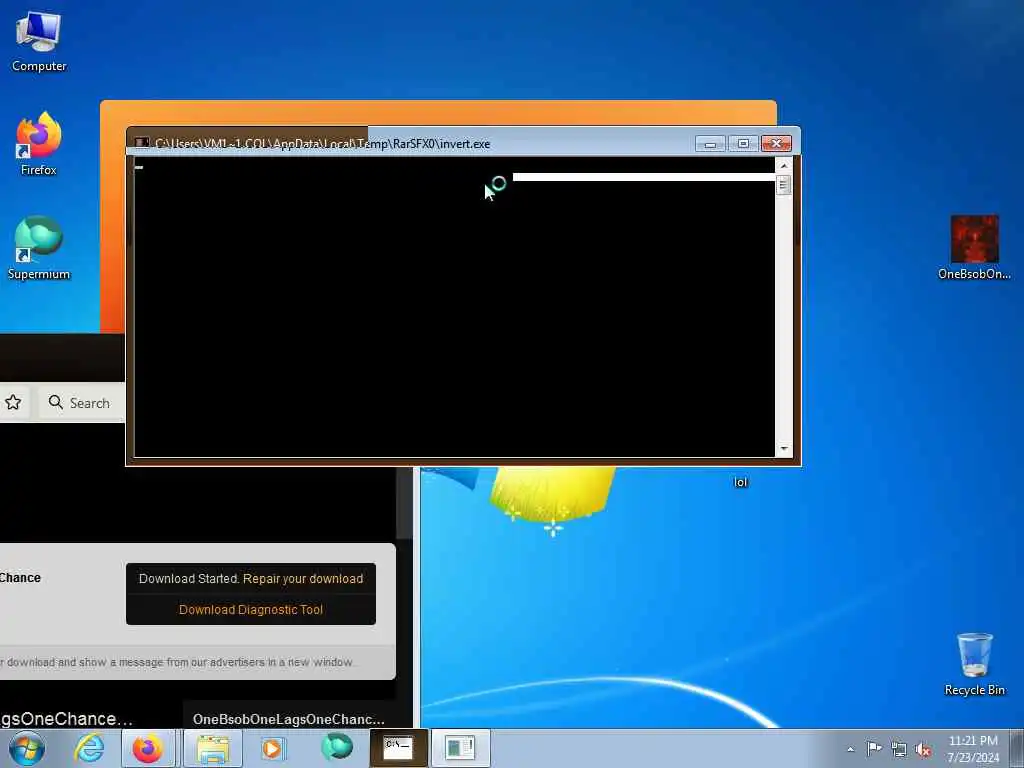Click the 'Repair your download' link
Image resolution: width=1024 pixels, height=768 pixels.
303,579
